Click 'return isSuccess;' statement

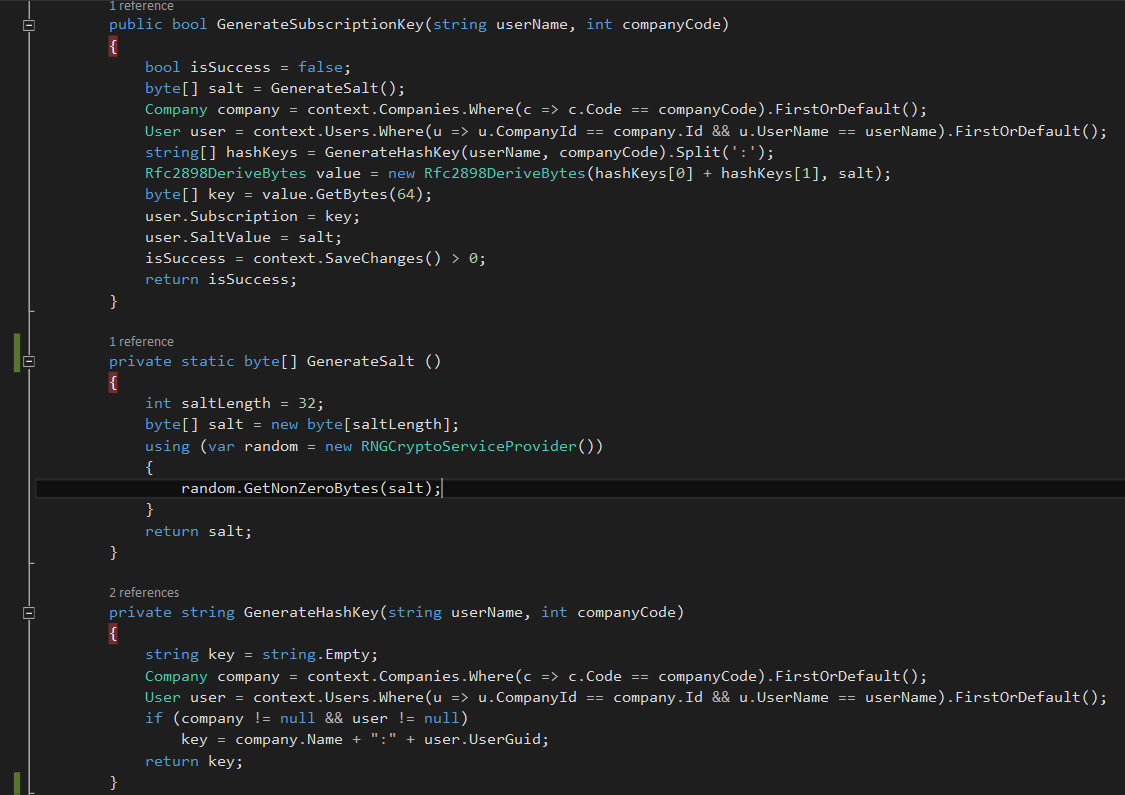point(221,280)
